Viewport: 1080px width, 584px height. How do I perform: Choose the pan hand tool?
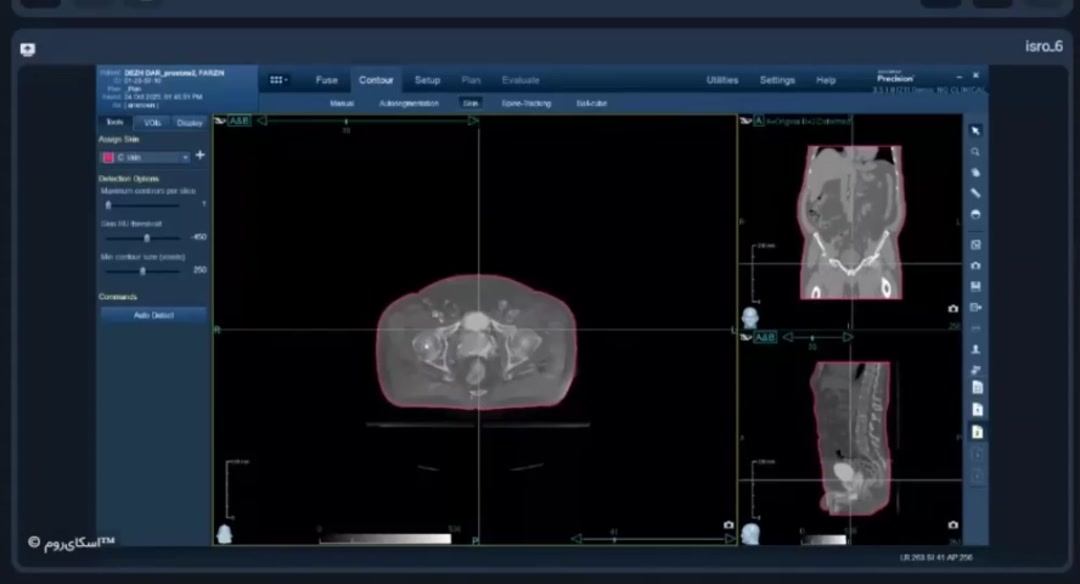tap(976, 173)
